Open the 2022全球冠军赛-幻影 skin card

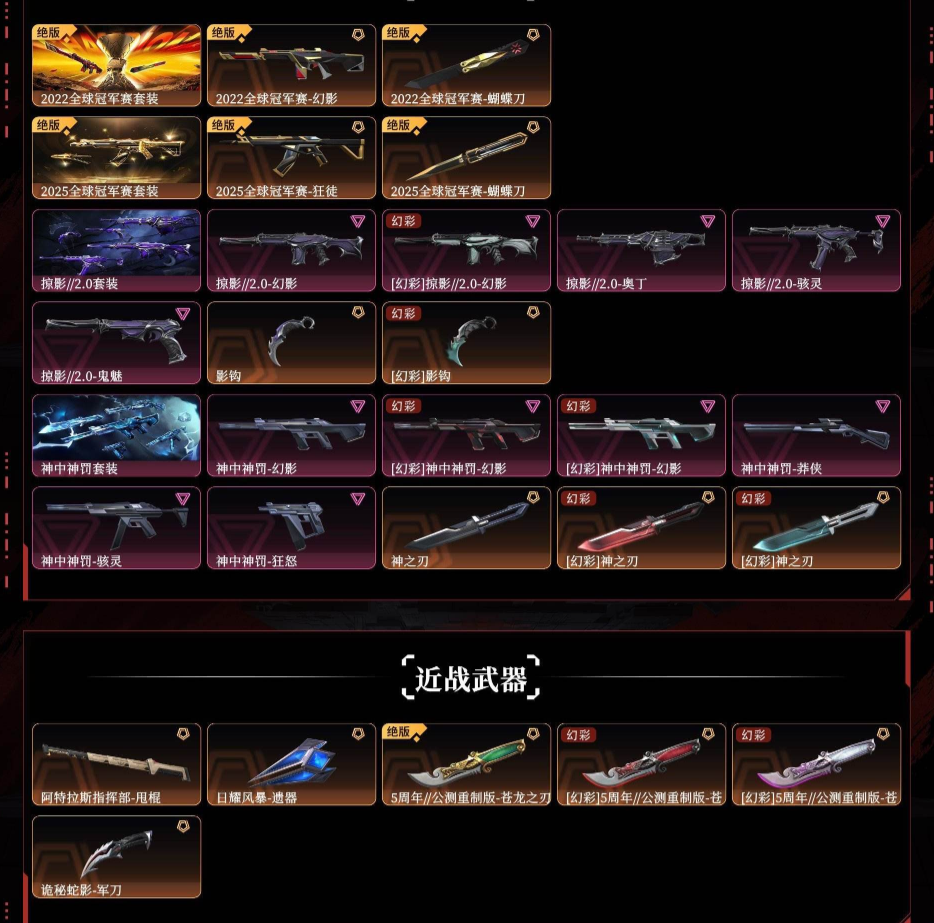tap(291, 66)
